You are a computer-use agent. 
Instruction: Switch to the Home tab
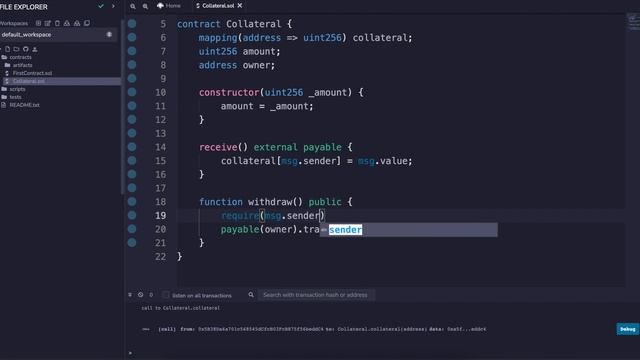coord(169,6)
